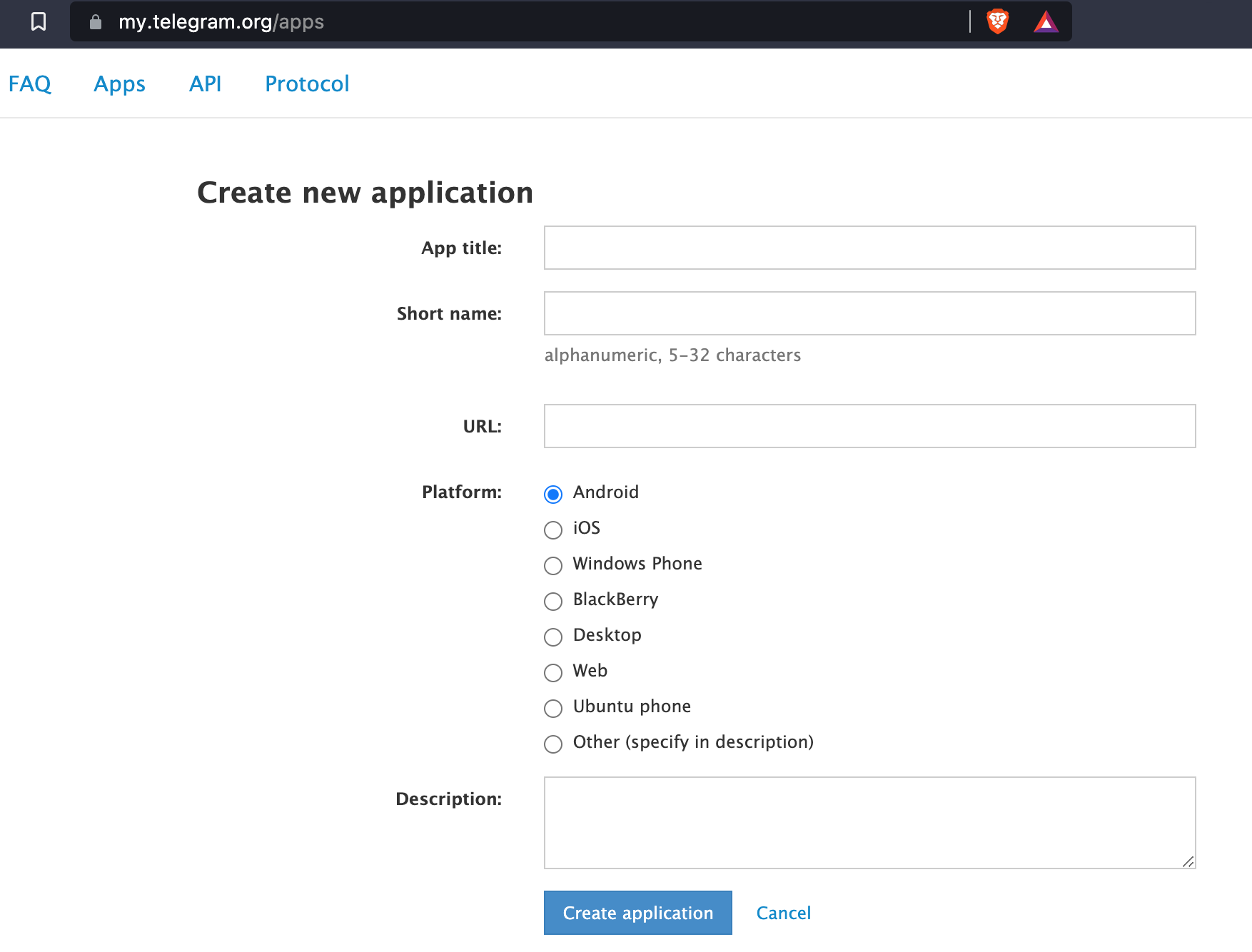This screenshot has width=1252, height=952.
Task: Click the Short name label
Action: pyautogui.click(x=449, y=313)
